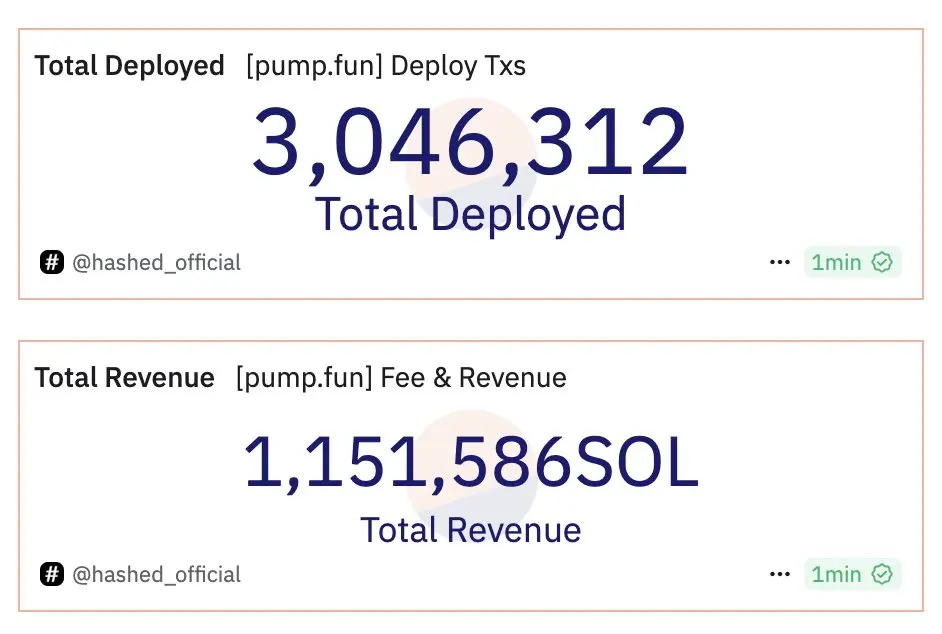The width and height of the screenshot is (942, 634).
Task: Open the Total Revenue card title
Action: (124, 378)
